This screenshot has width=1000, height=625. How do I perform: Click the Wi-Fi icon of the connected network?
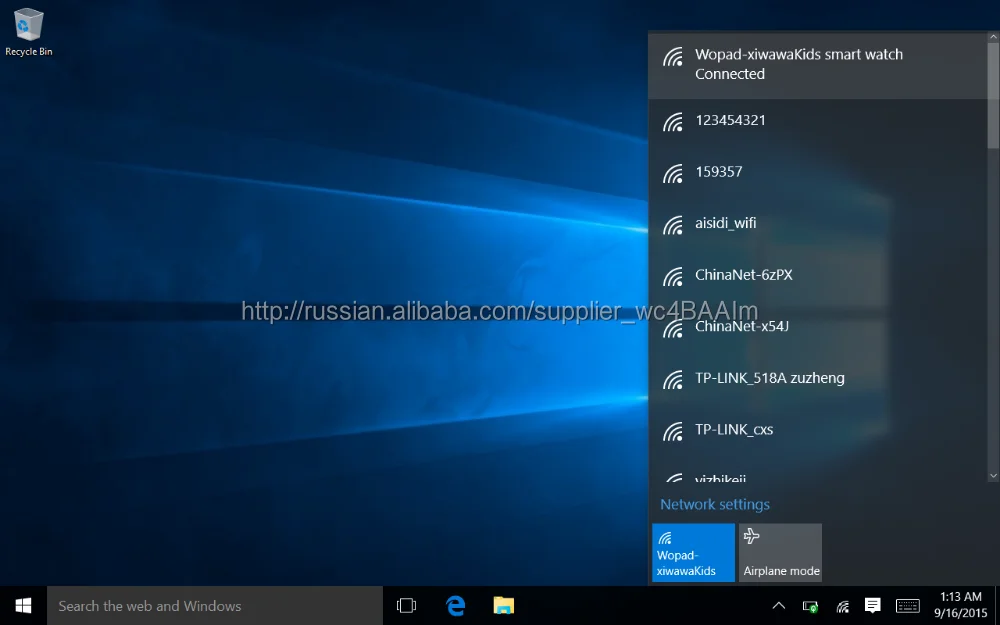(x=673, y=56)
